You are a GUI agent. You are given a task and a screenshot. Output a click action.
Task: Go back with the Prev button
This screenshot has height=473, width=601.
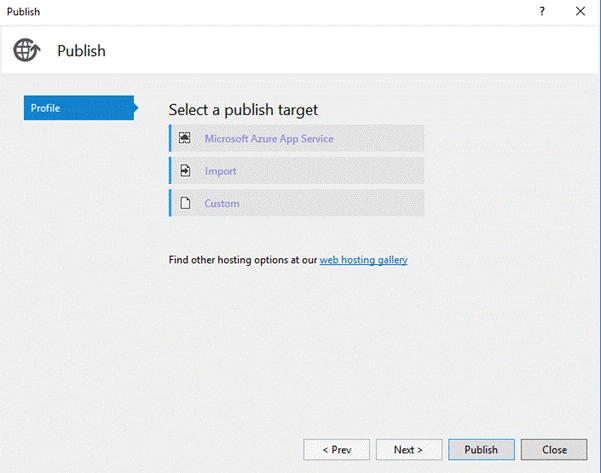337,450
